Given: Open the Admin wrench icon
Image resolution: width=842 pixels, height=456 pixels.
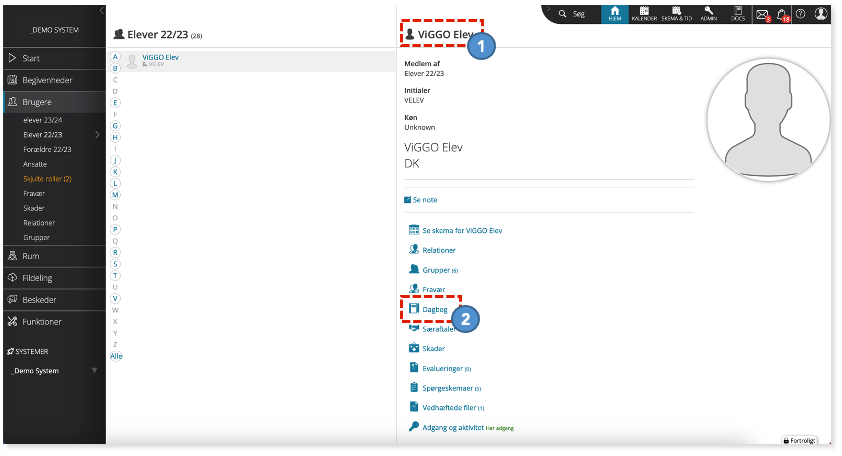Looking at the screenshot, I should [x=709, y=14].
